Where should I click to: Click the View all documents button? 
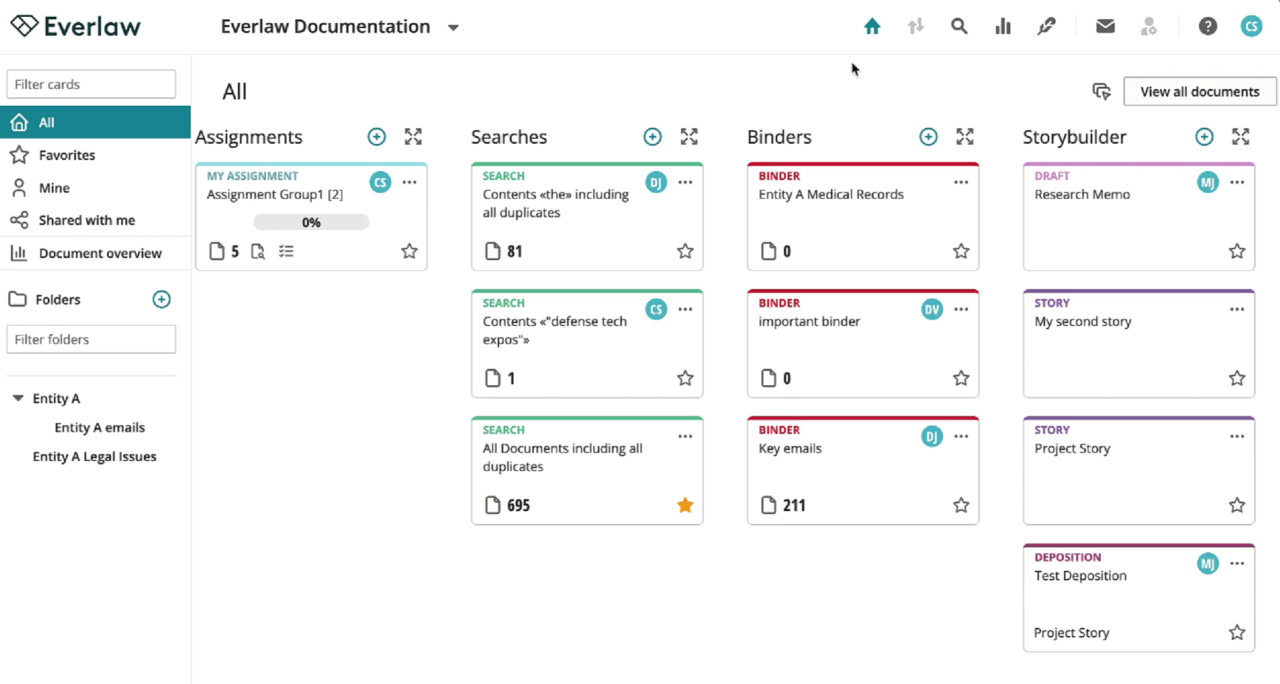[x=1200, y=91]
